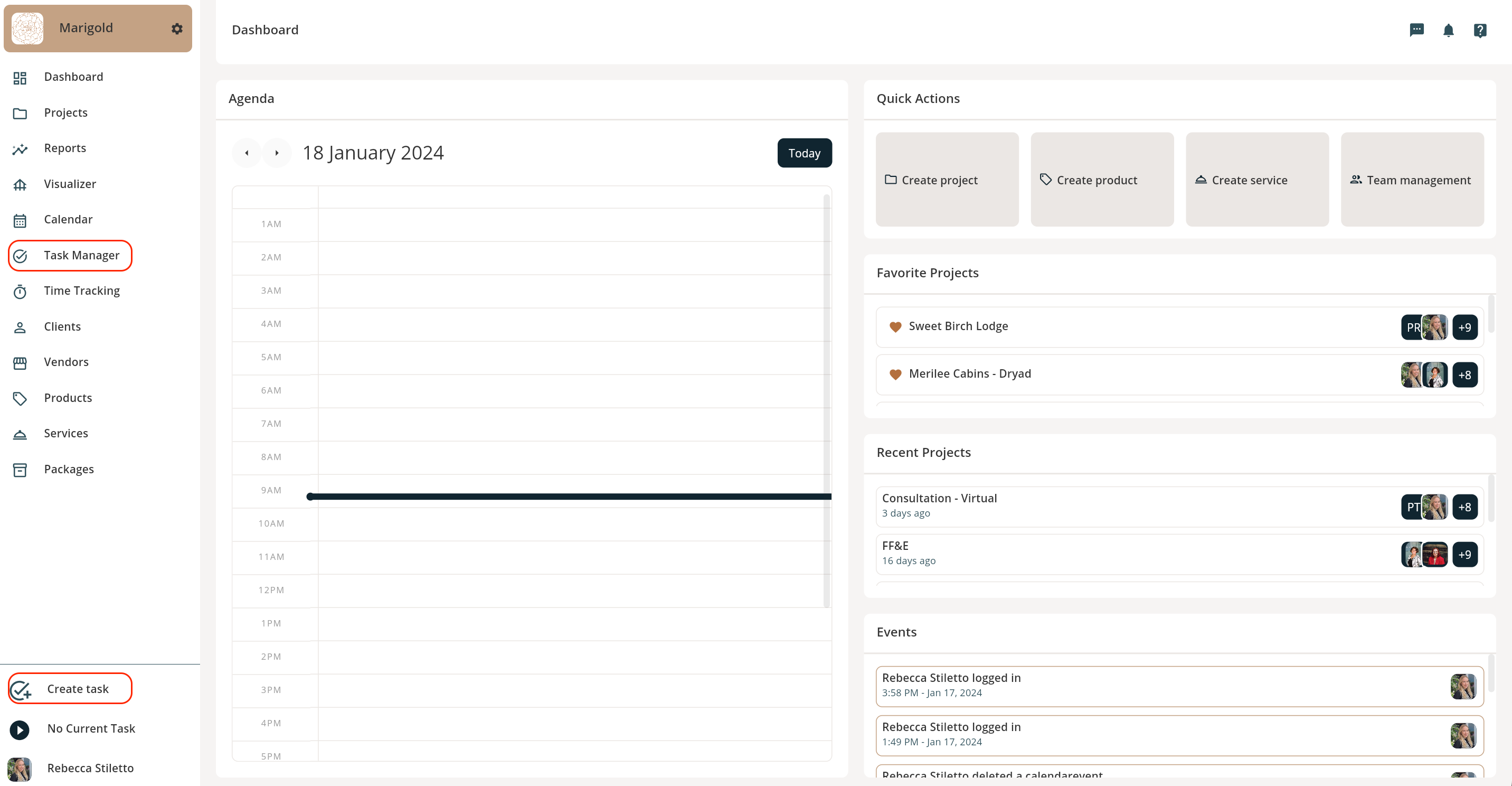Screen dimensions: 1512x786
Task: Go to next day in Agenda
Action: tap(277, 153)
